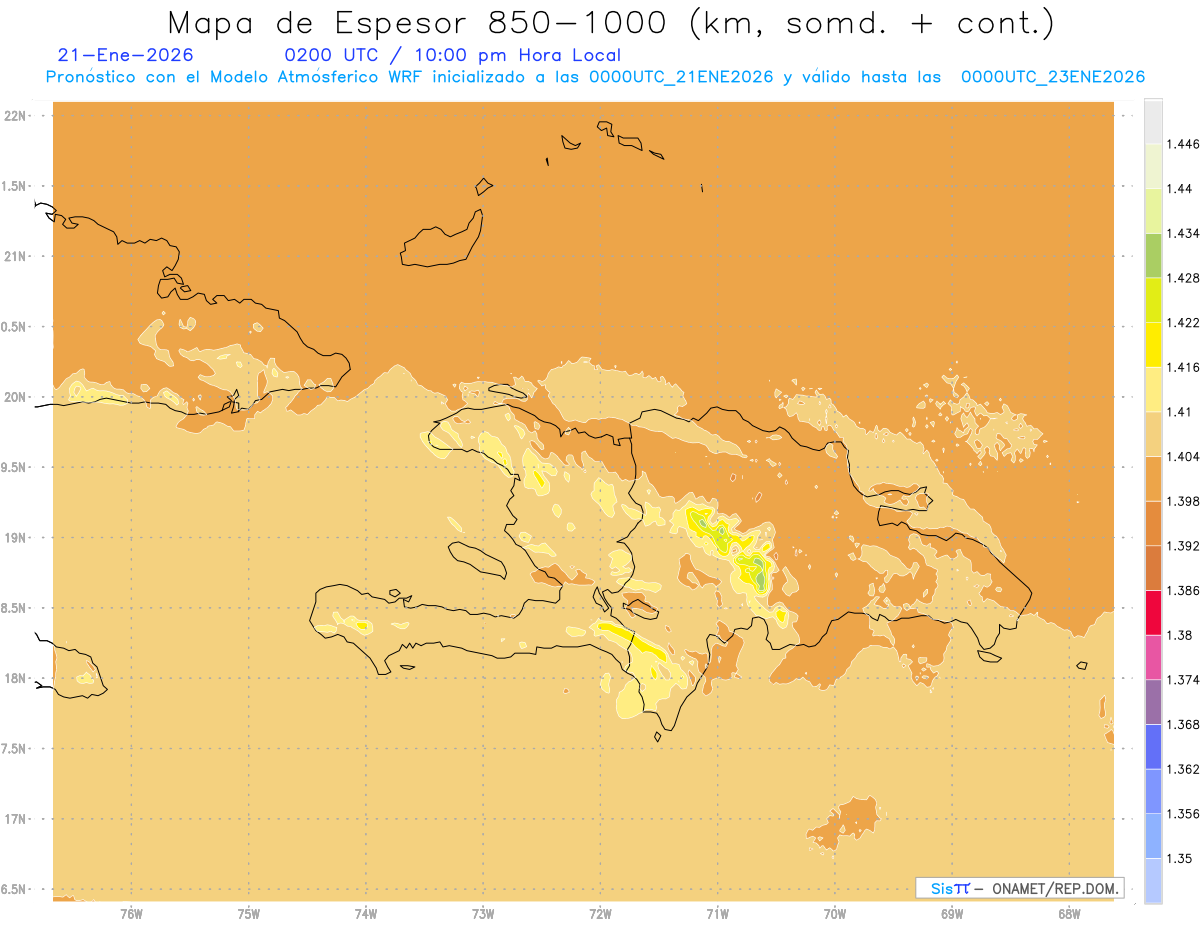1200x927 pixels.
Task: Click the '1.392' colorbar value
Action: point(1183,546)
